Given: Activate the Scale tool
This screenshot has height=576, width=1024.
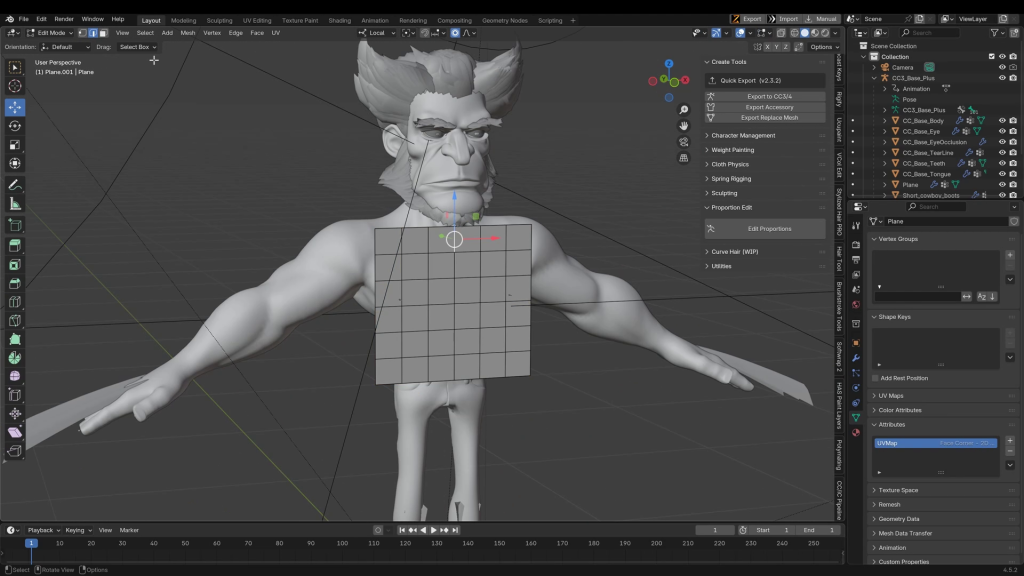Looking at the screenshot, I should 15,145.
